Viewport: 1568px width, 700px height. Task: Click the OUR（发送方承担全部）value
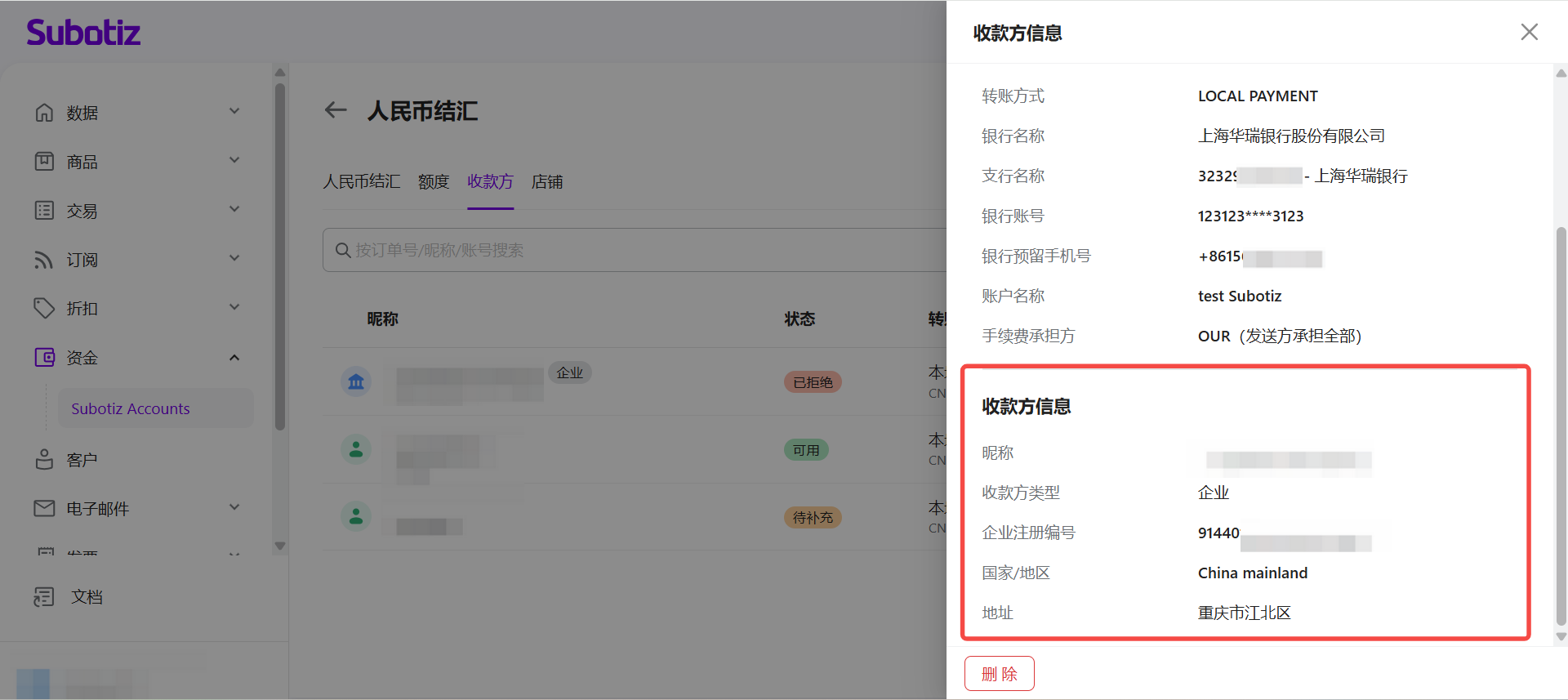pyautogui.click(x=1280, y=336)
